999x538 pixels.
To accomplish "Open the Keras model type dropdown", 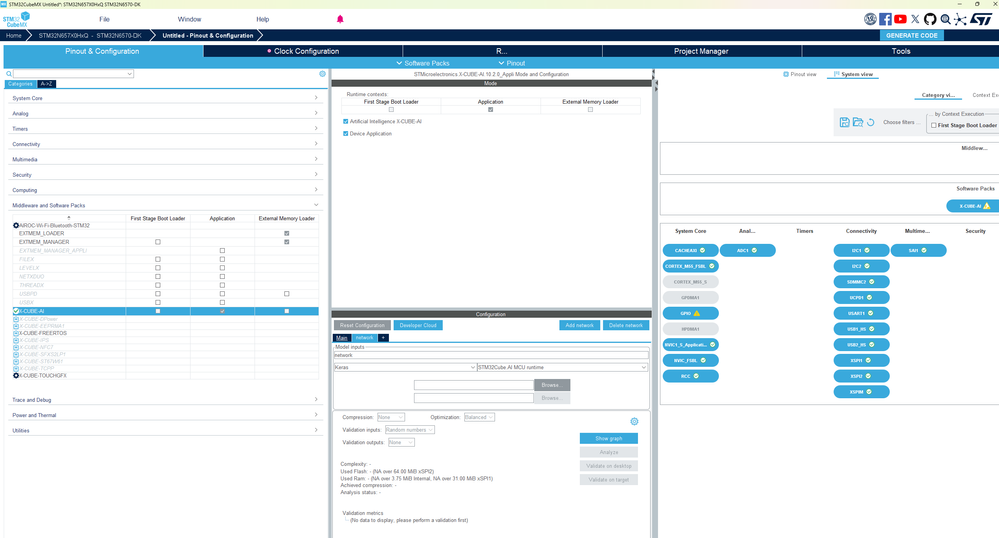I will pos(405,367).
